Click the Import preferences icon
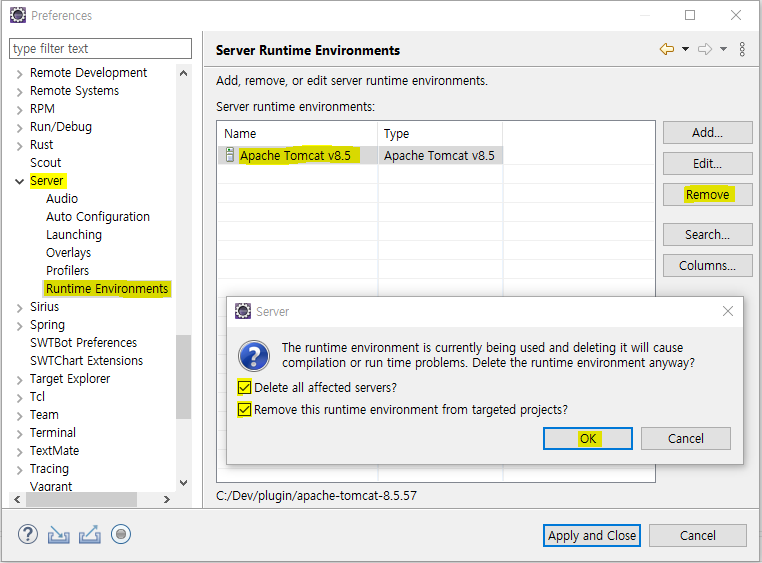 [58, 535]
